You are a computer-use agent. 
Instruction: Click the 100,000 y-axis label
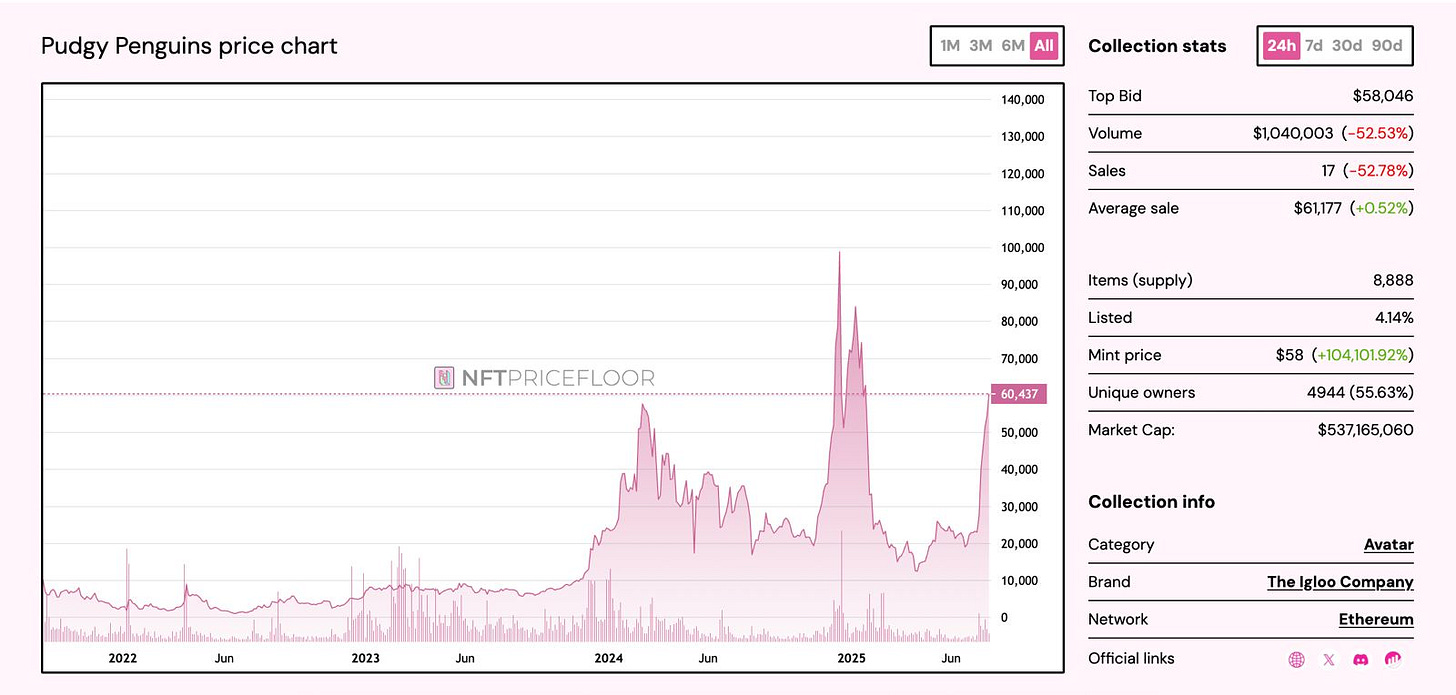point(1022,247)
